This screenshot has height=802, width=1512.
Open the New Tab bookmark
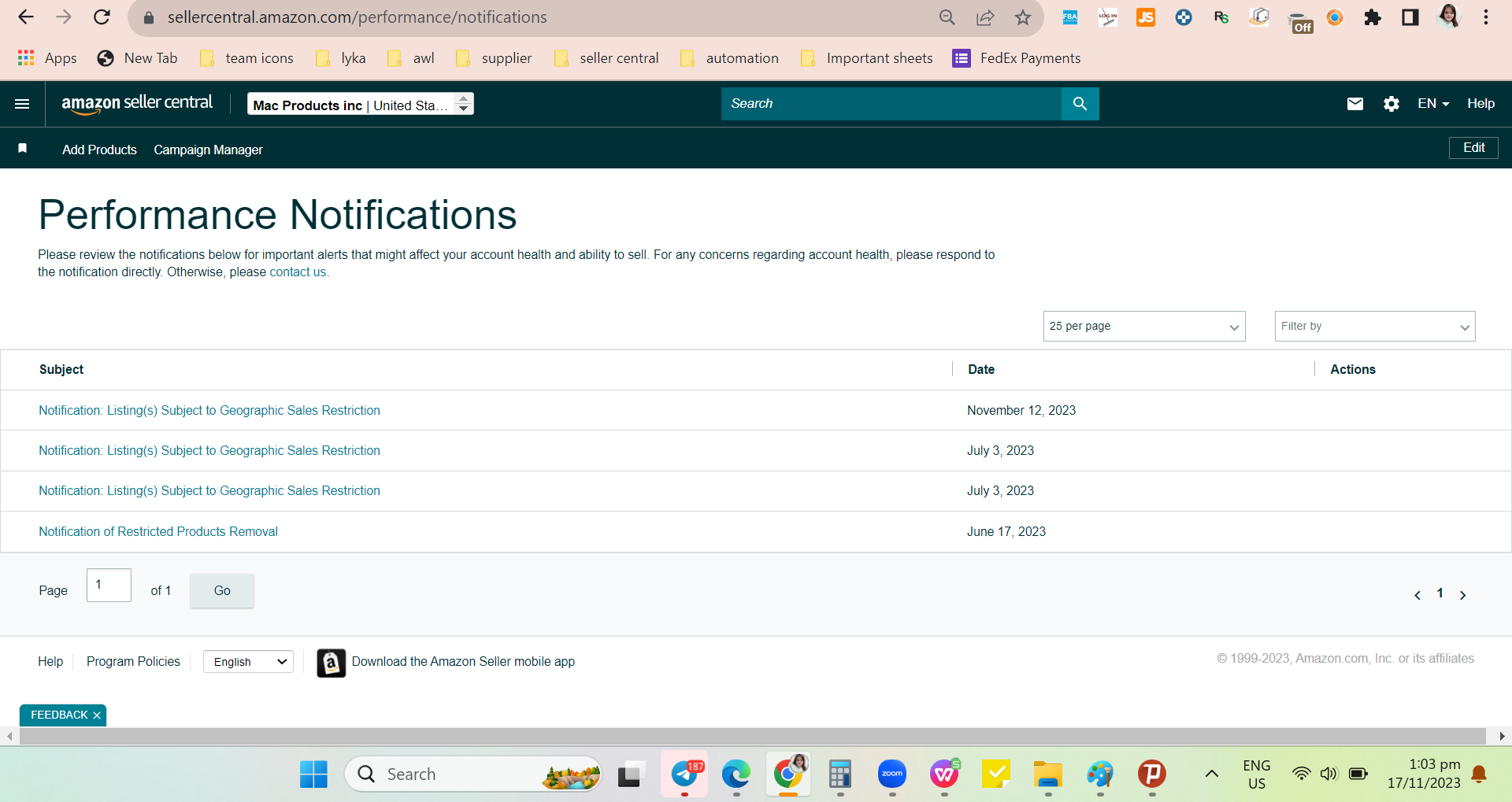click(x=137, y=58)
